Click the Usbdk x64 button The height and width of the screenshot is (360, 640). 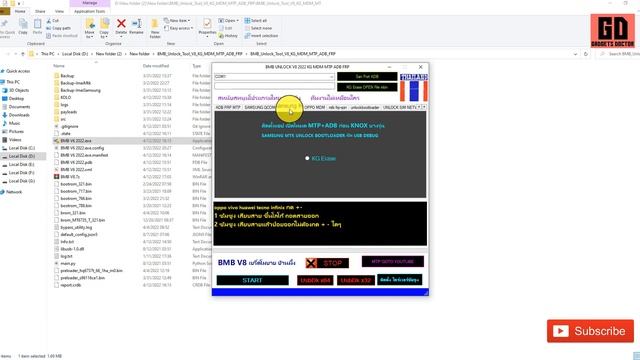[315, 280]
